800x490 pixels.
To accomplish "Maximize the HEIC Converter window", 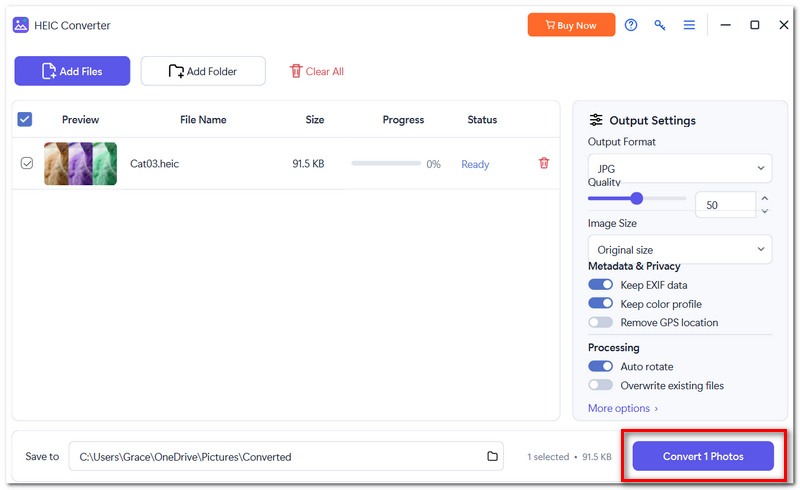I will [x=755, y=25].
